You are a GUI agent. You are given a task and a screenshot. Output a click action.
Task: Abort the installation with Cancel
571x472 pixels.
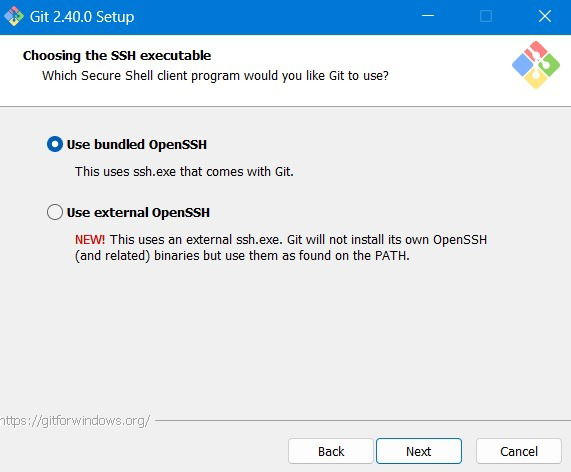pyautogui.click(x=519, y=451)
